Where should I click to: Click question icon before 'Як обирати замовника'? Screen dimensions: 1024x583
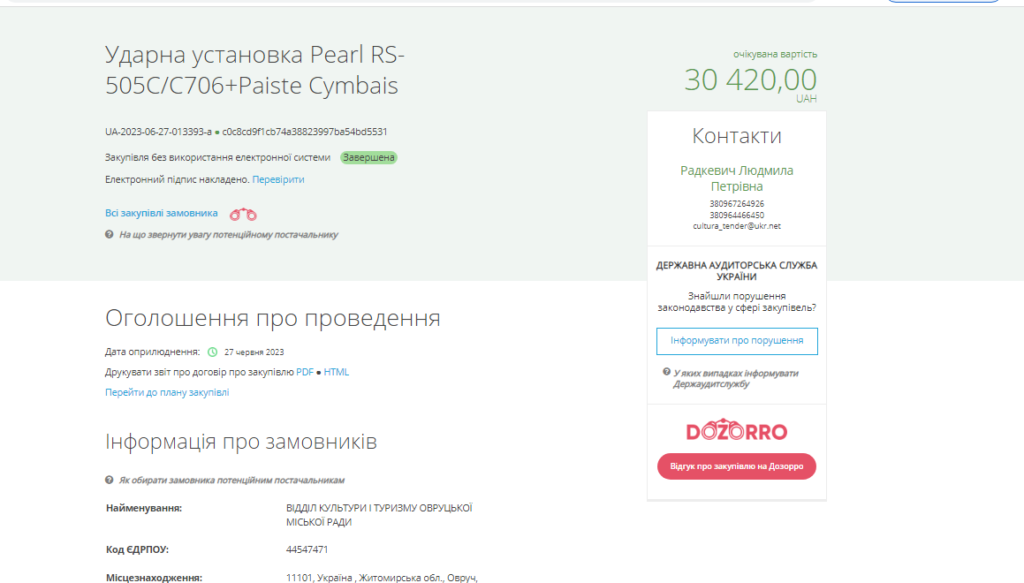(109, 480)
